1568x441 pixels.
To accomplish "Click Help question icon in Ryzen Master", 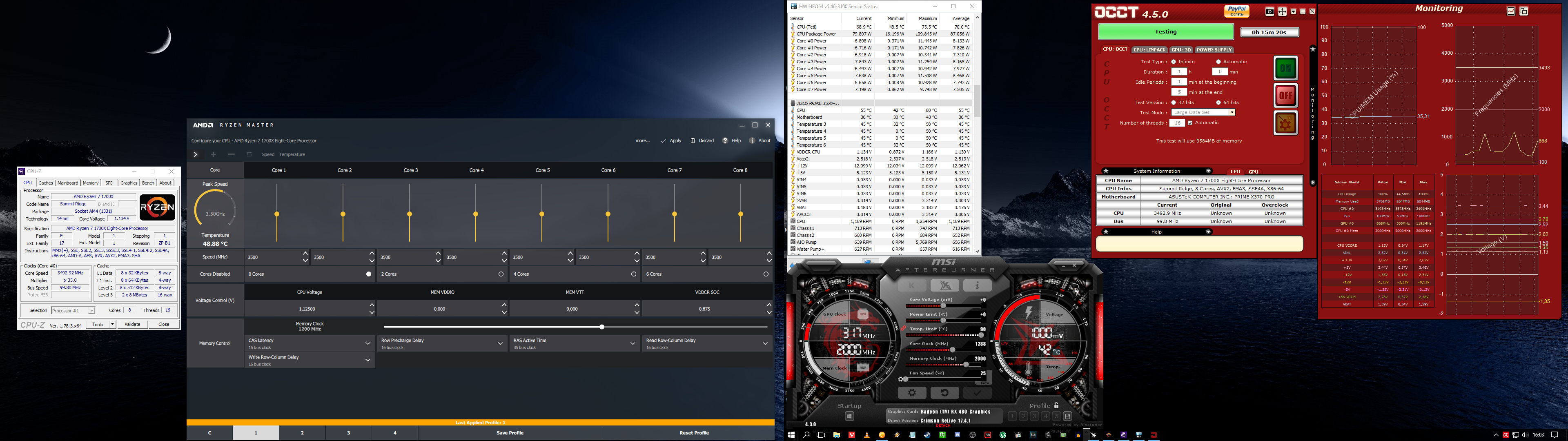I will tap(725, 141).
